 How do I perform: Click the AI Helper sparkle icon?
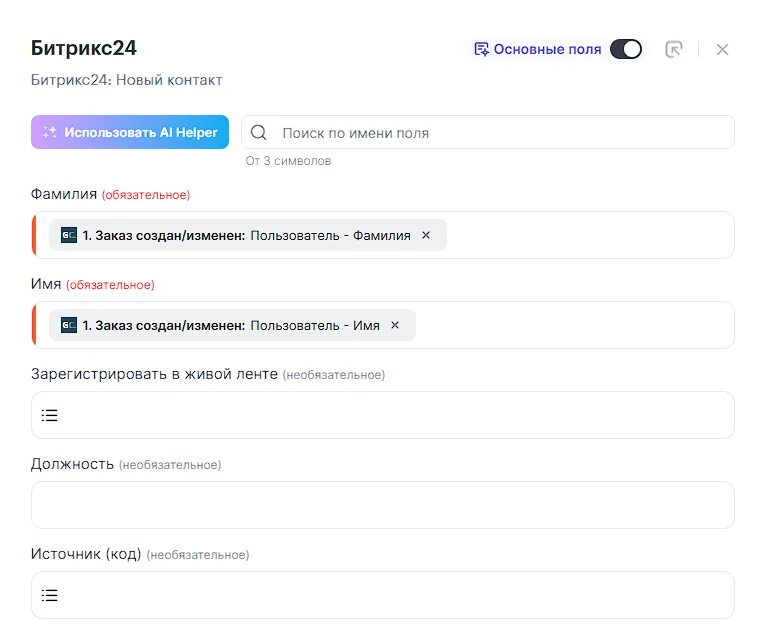pyautogui.click(x=50, y=132)
